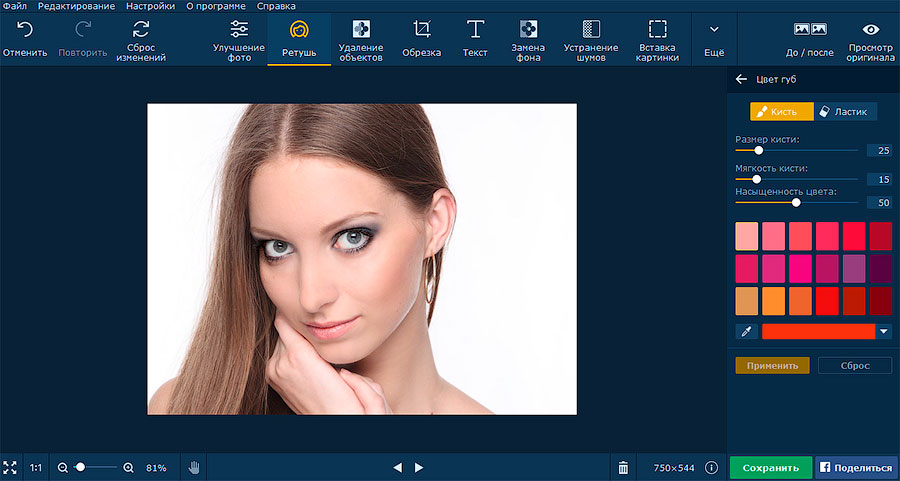Switch to the Ластик eraser mode

pyautogui.click(x=846, y=111)
